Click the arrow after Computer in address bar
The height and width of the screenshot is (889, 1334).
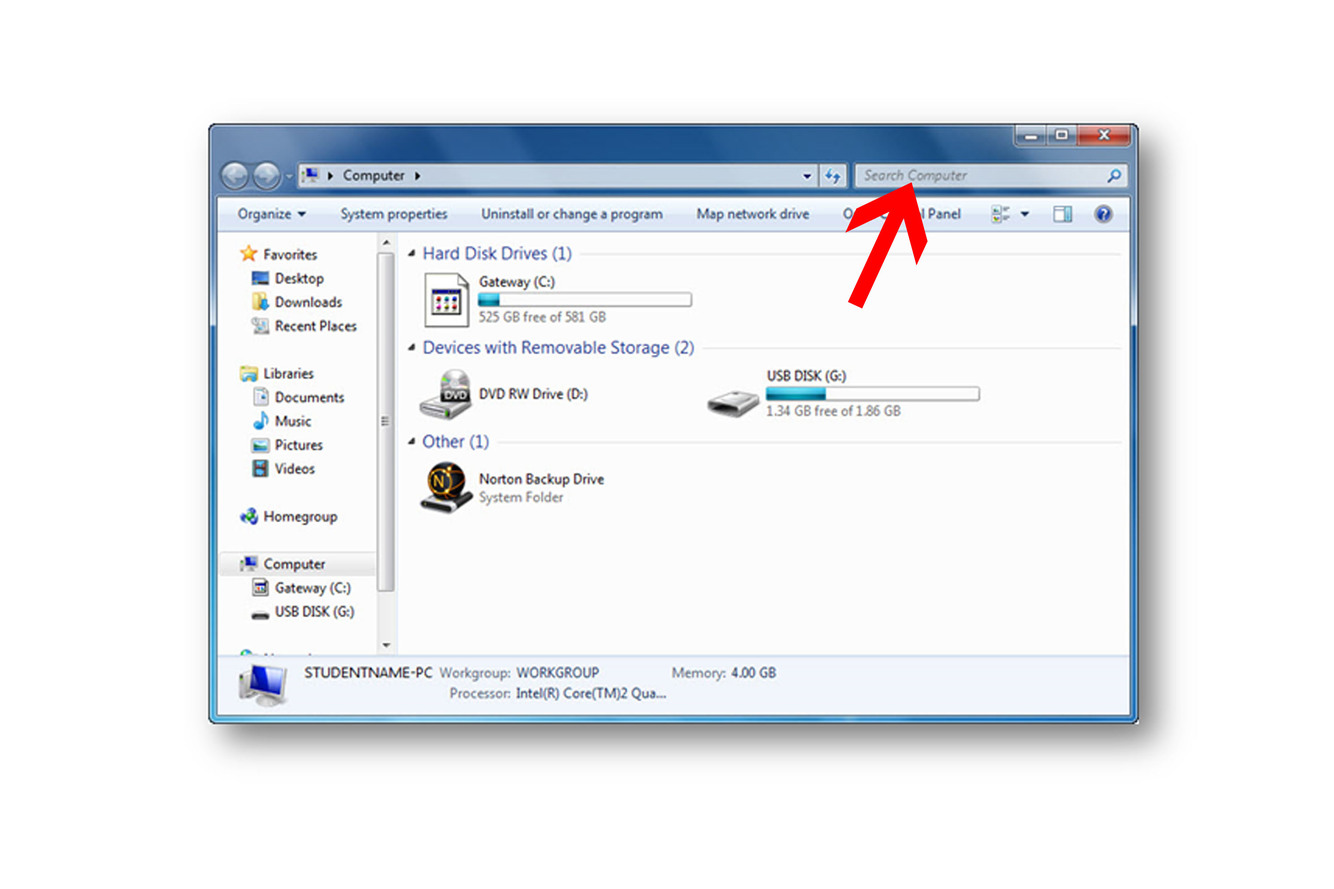click(x=417, y=176)
